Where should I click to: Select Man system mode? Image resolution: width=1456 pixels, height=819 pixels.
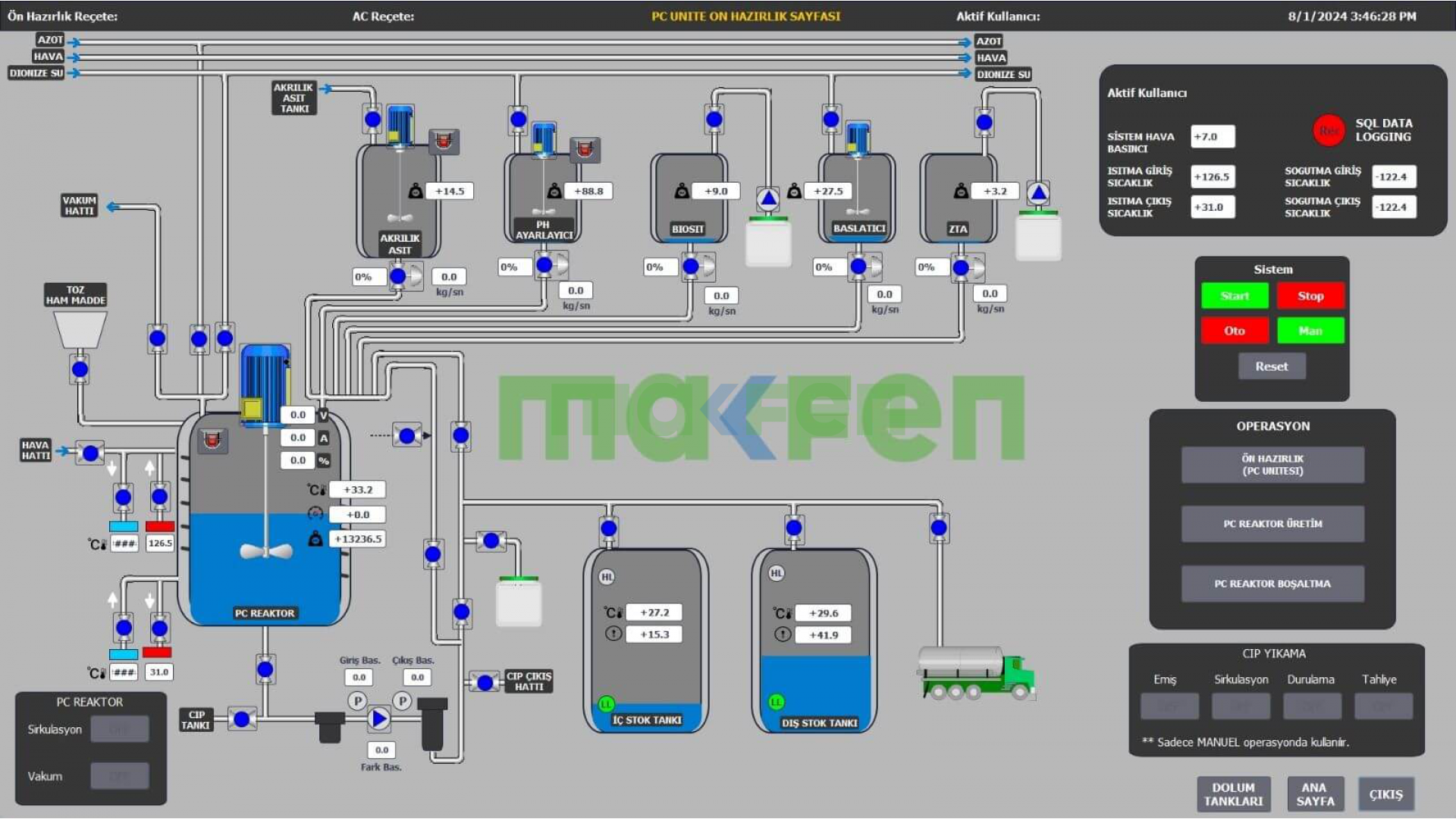1310,331
